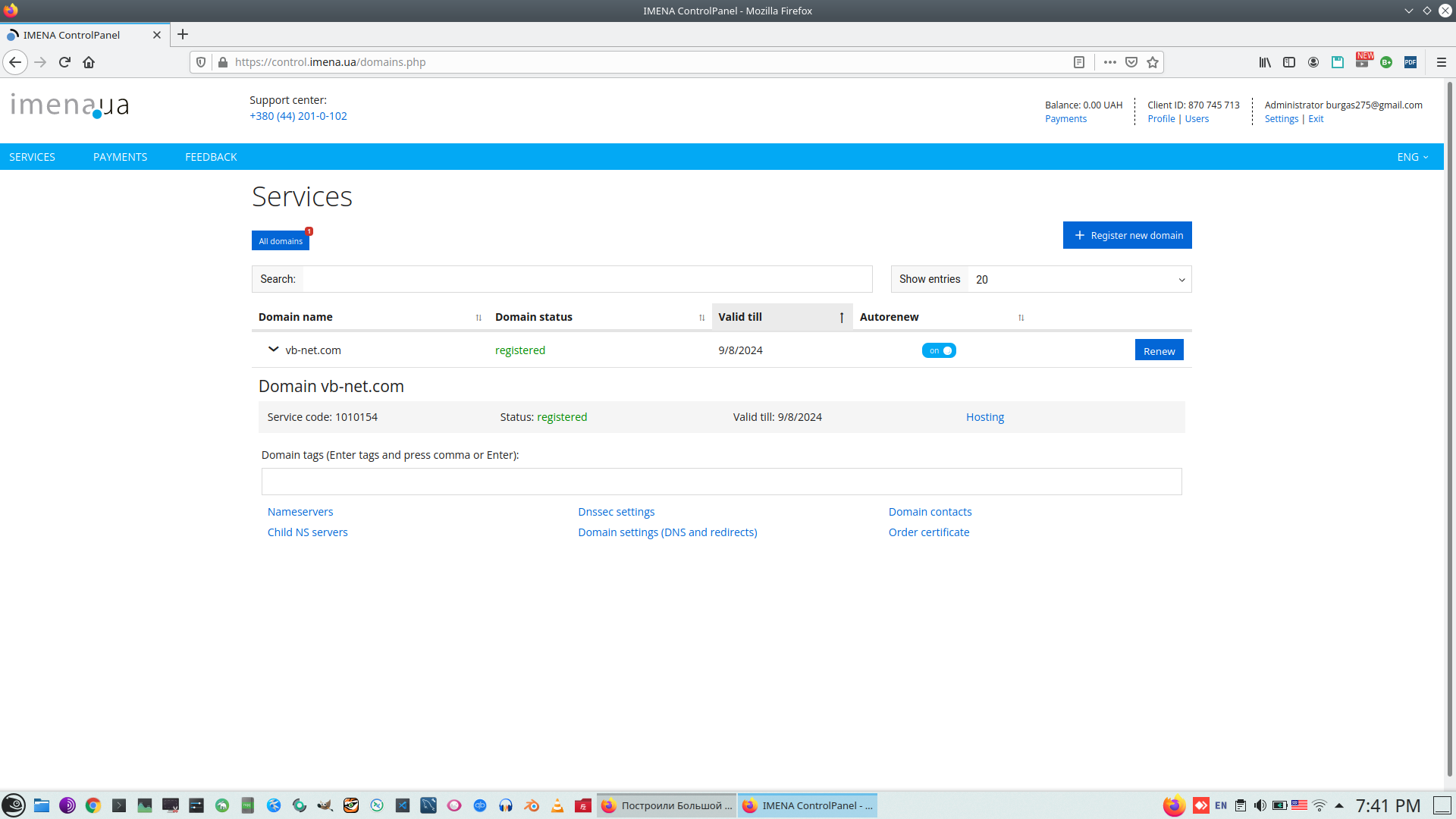Toggle autorenew switch for vb-net.com

pos(939,350)
